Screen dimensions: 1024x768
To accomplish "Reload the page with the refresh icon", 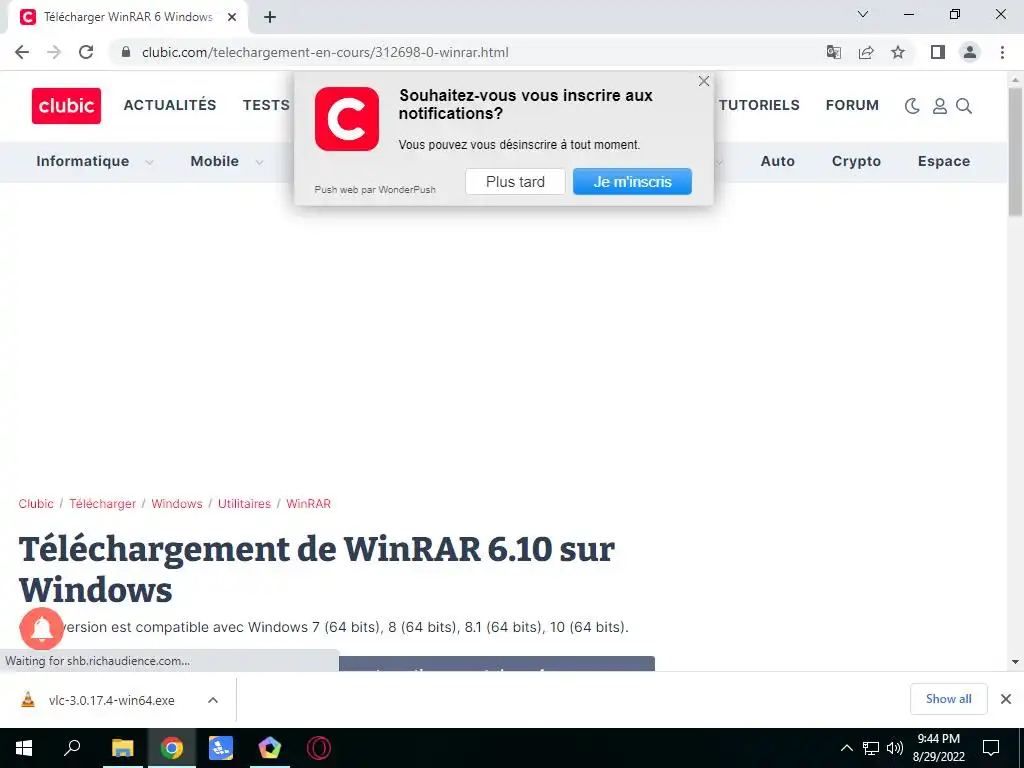I will click(x=86, y=52).
